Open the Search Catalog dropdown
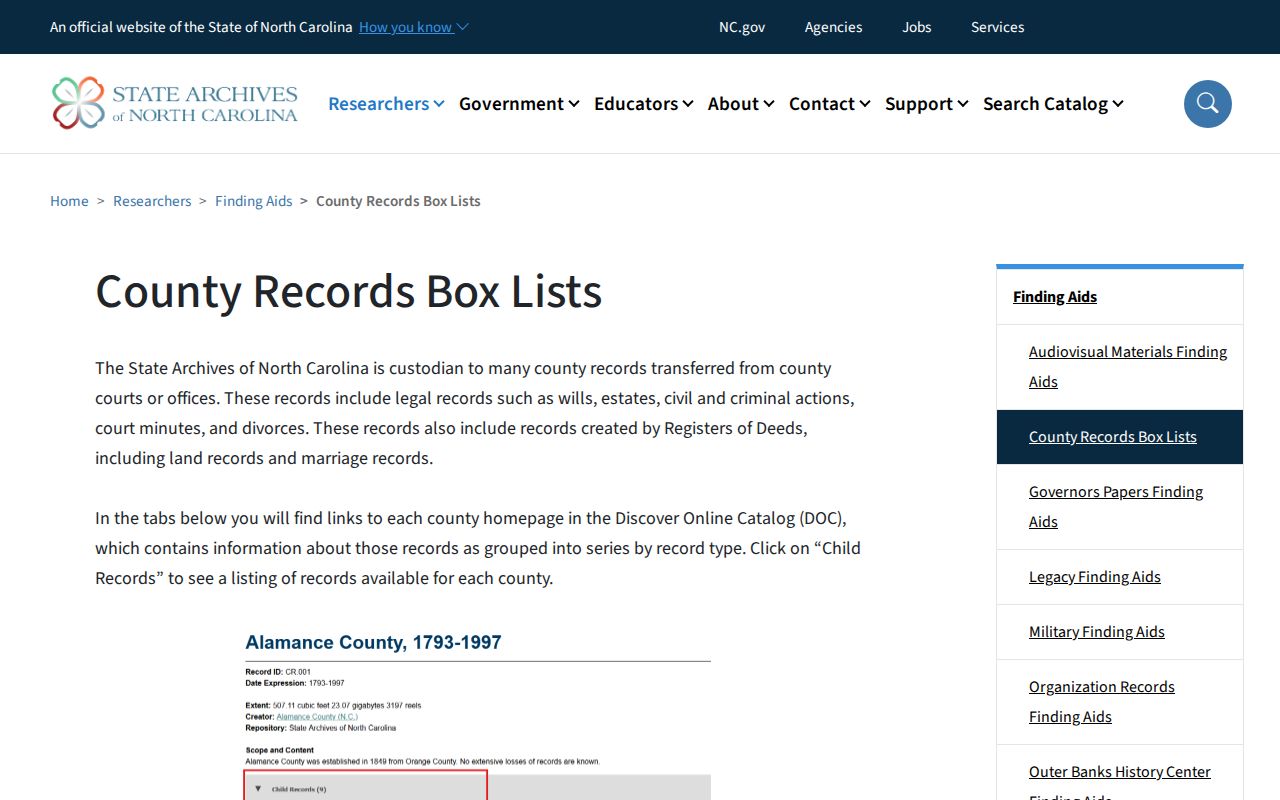Image resolution: width=1280 pixels, height=800 pixels. 1053,104
